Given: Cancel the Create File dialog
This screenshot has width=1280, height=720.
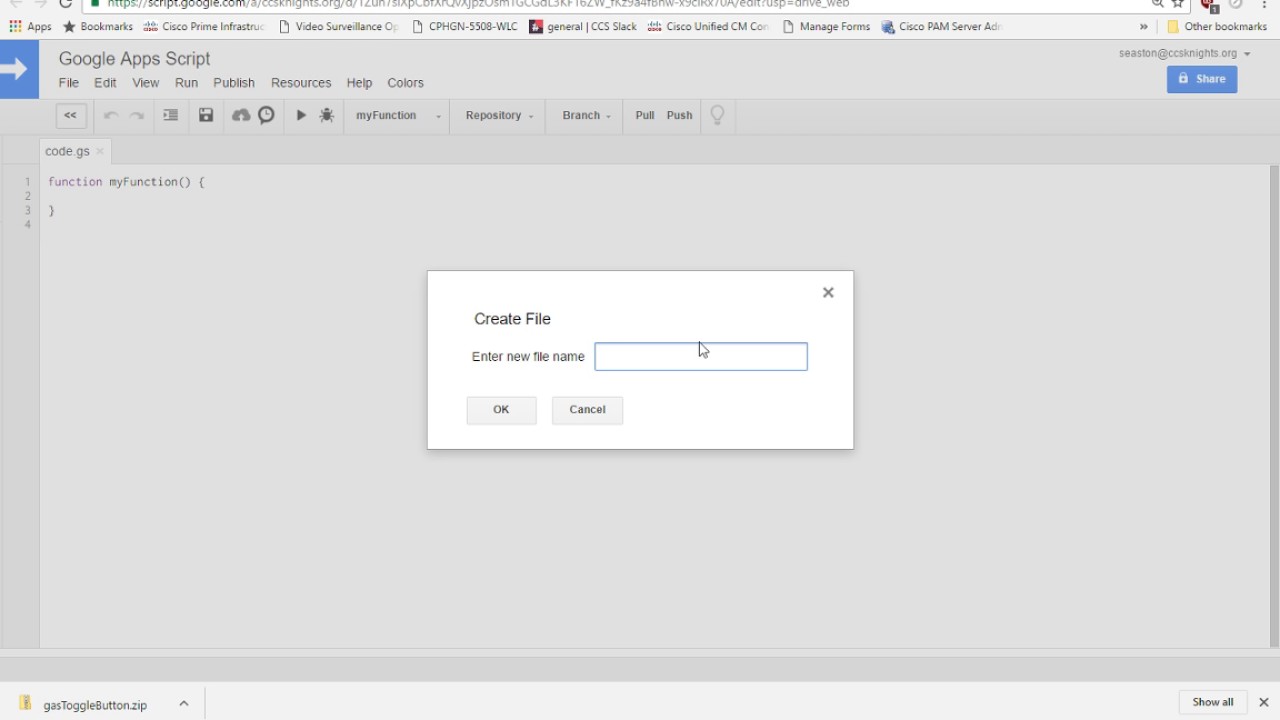Looking at the screenshot, I should coord(587,410).
